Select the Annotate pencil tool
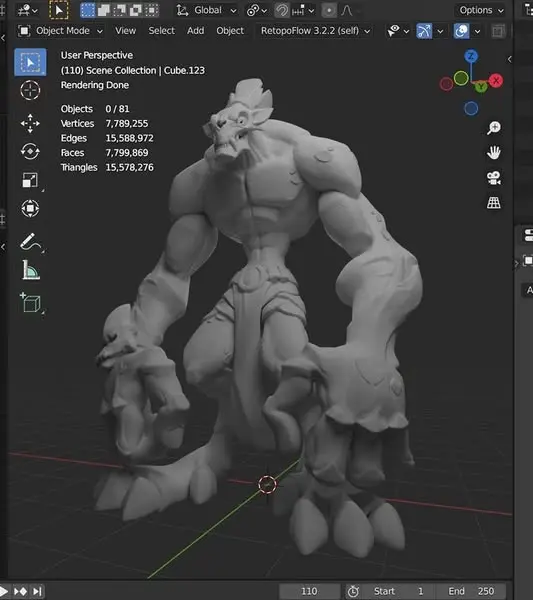The image size is (533, 600). 30,242
